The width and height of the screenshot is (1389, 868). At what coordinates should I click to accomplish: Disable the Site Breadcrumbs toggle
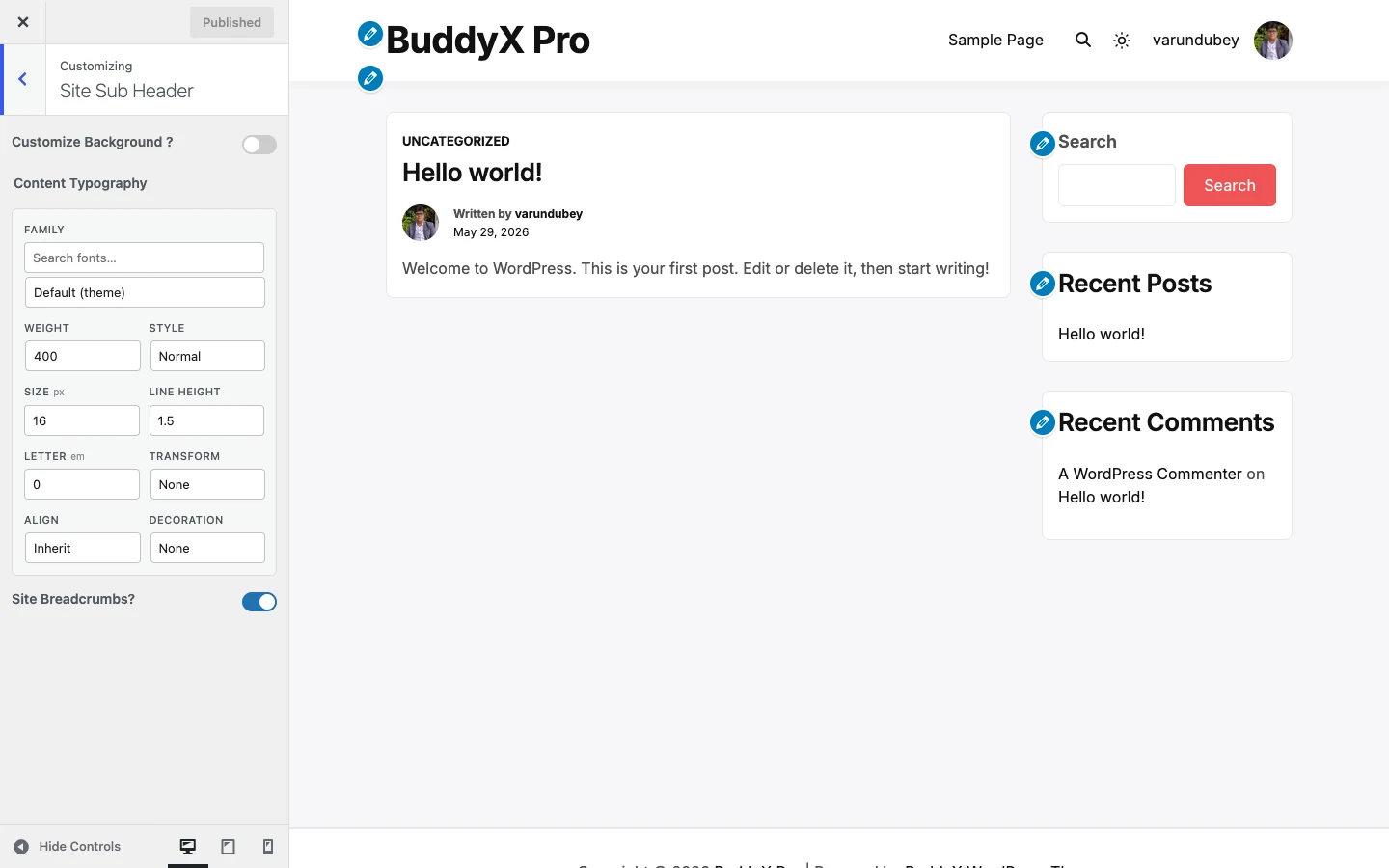(259, 602)
